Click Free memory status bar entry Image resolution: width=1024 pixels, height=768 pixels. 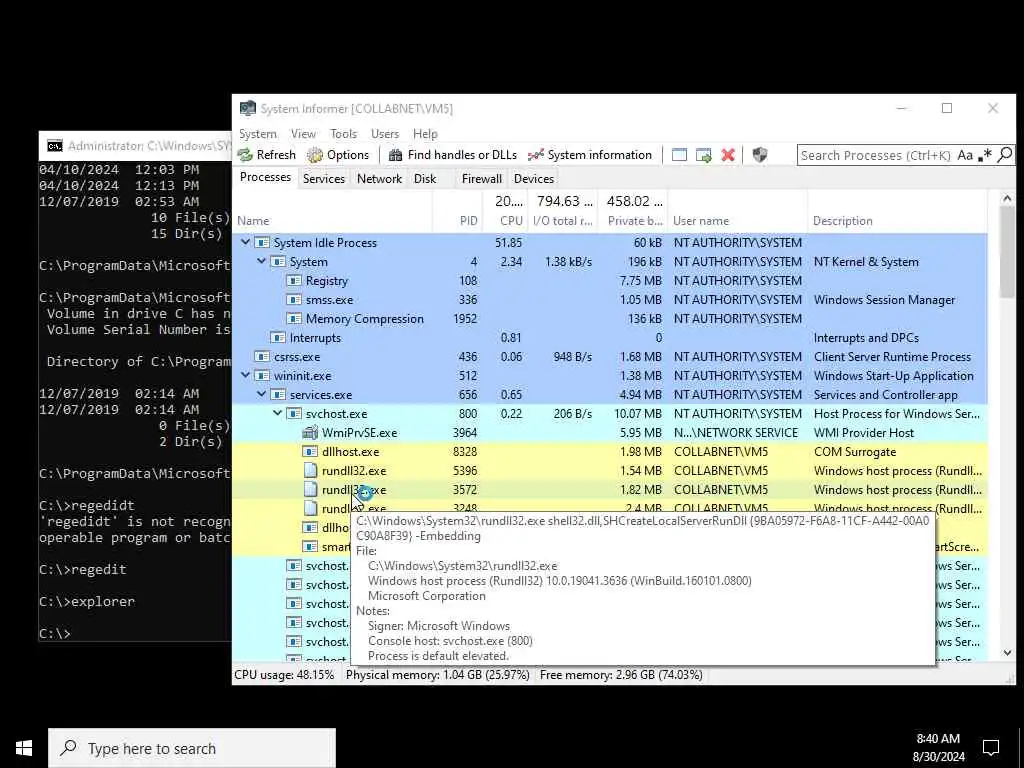pyautogui.click(x=621, y=675)
